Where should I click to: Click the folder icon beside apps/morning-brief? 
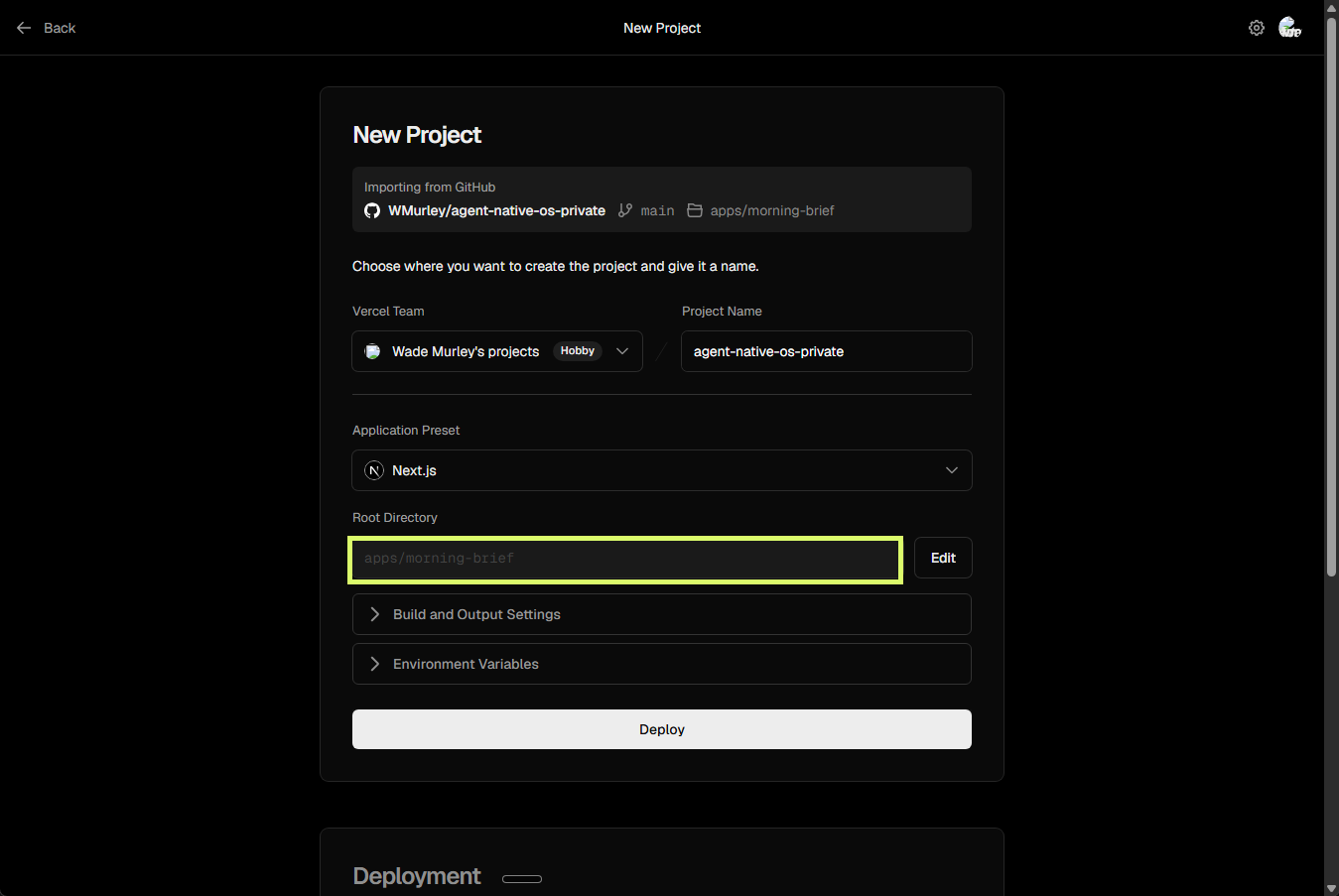tap(695, 210)
